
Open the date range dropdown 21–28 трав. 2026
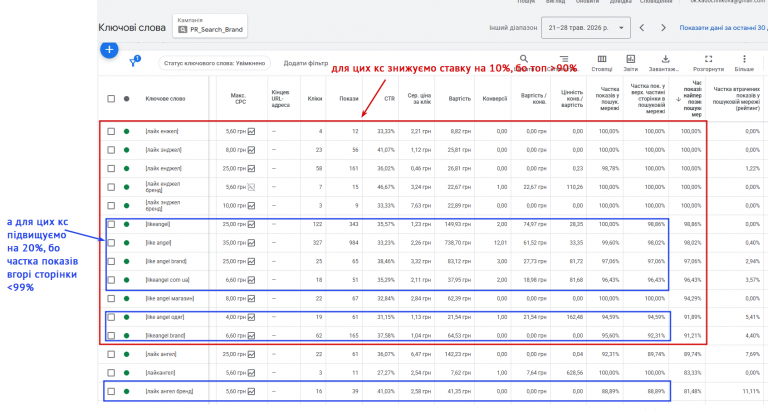pos(586,28)
